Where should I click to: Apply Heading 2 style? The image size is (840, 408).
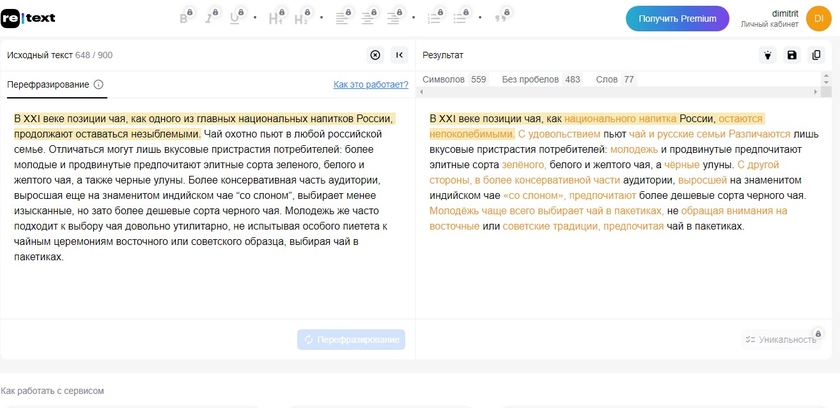click(x=300, y=18)
